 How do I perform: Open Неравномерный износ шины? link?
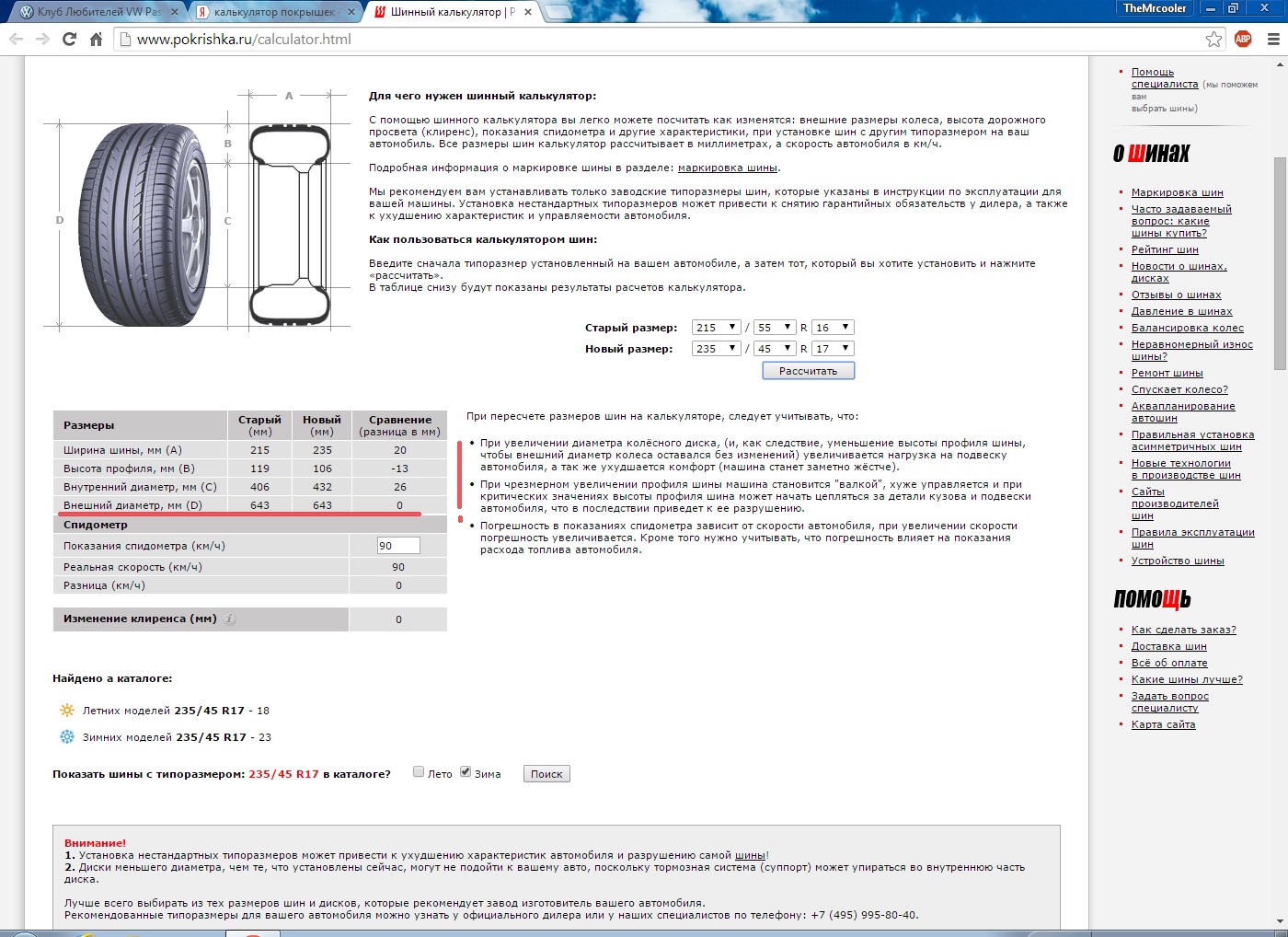coord(1192,350)
